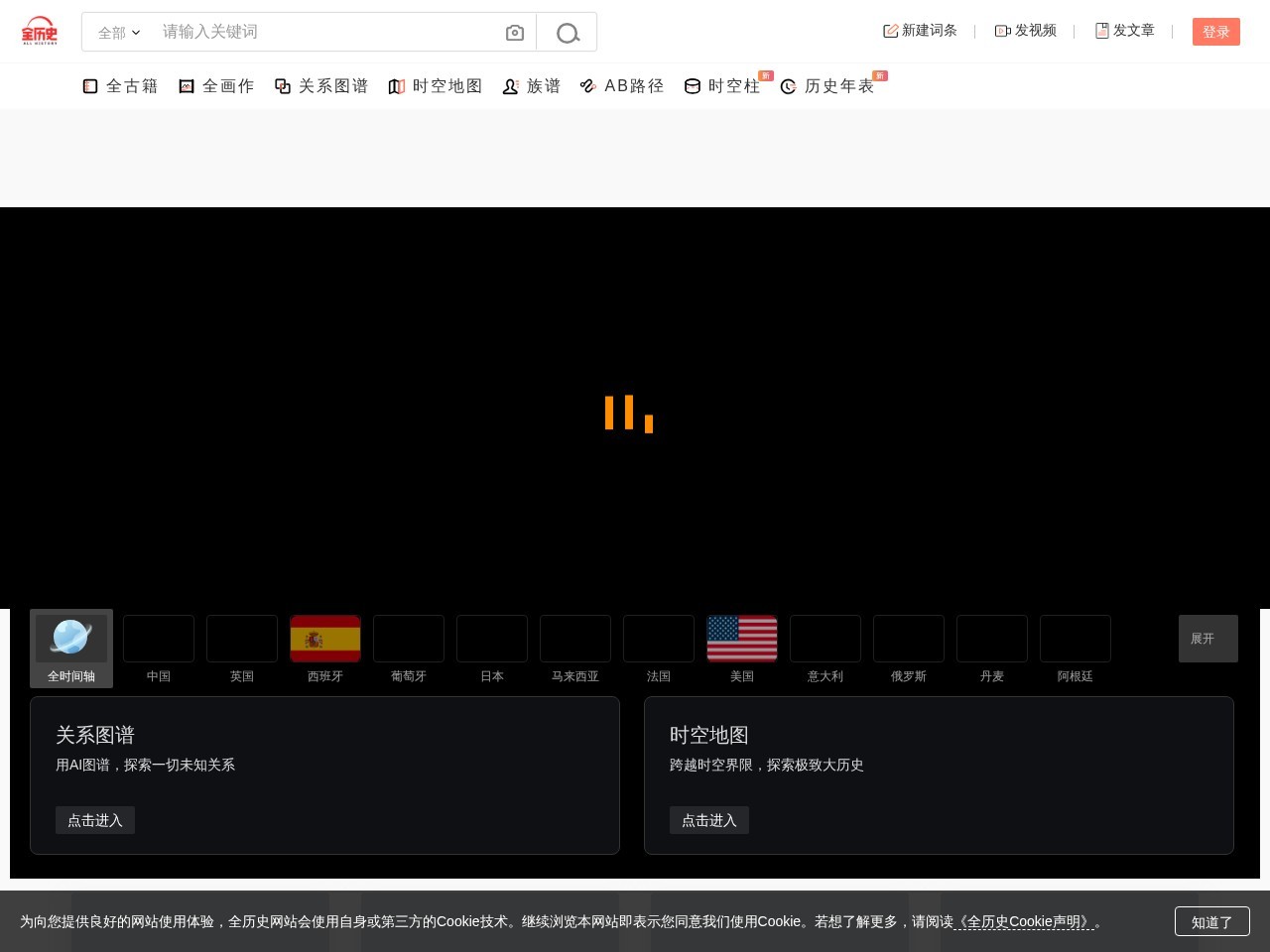Open AB路径 path tool
The height and width of the screenshot is (952, 1270).
(x=622, y=86)
